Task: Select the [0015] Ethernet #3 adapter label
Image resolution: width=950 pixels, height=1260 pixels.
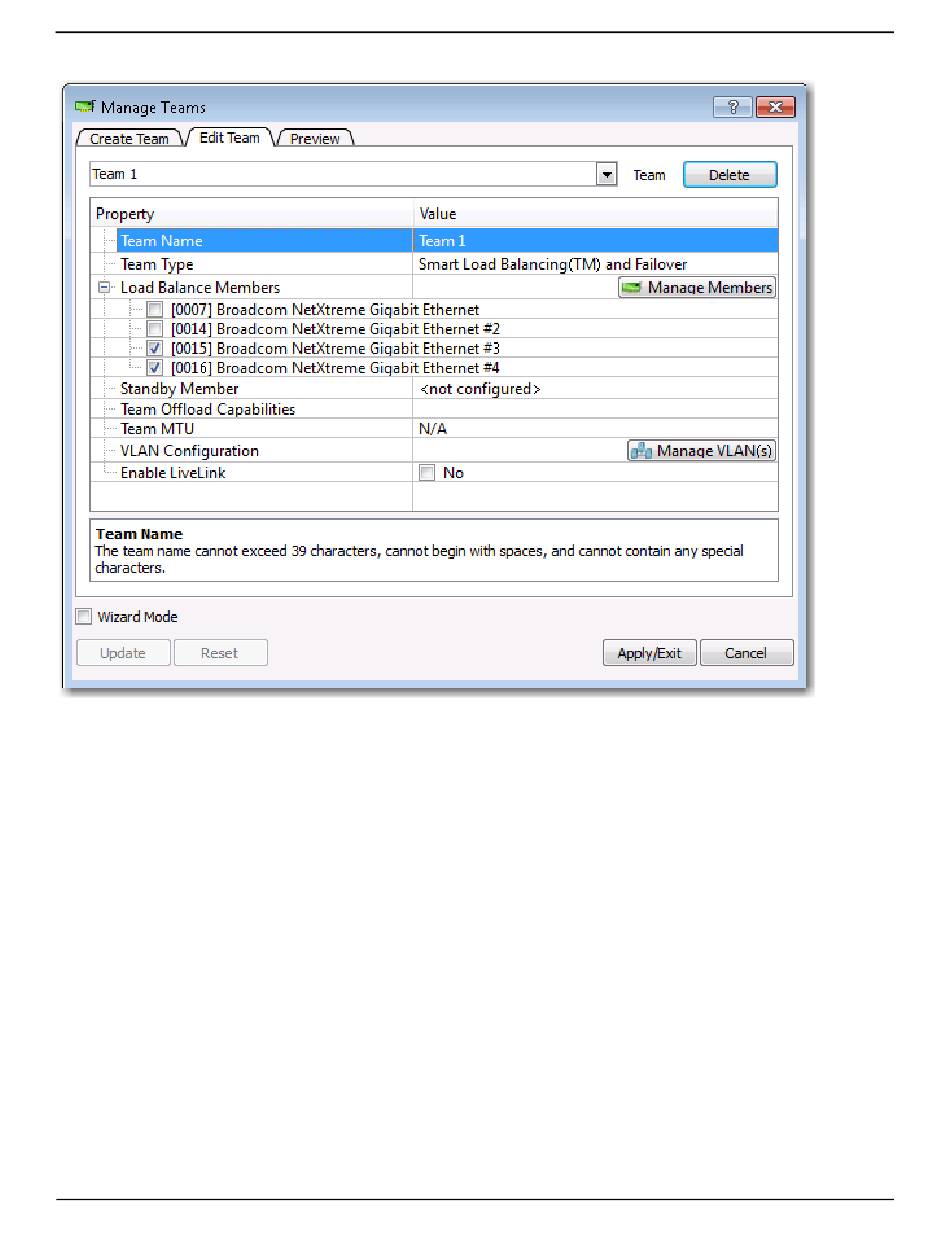Action: pos(335,348)
